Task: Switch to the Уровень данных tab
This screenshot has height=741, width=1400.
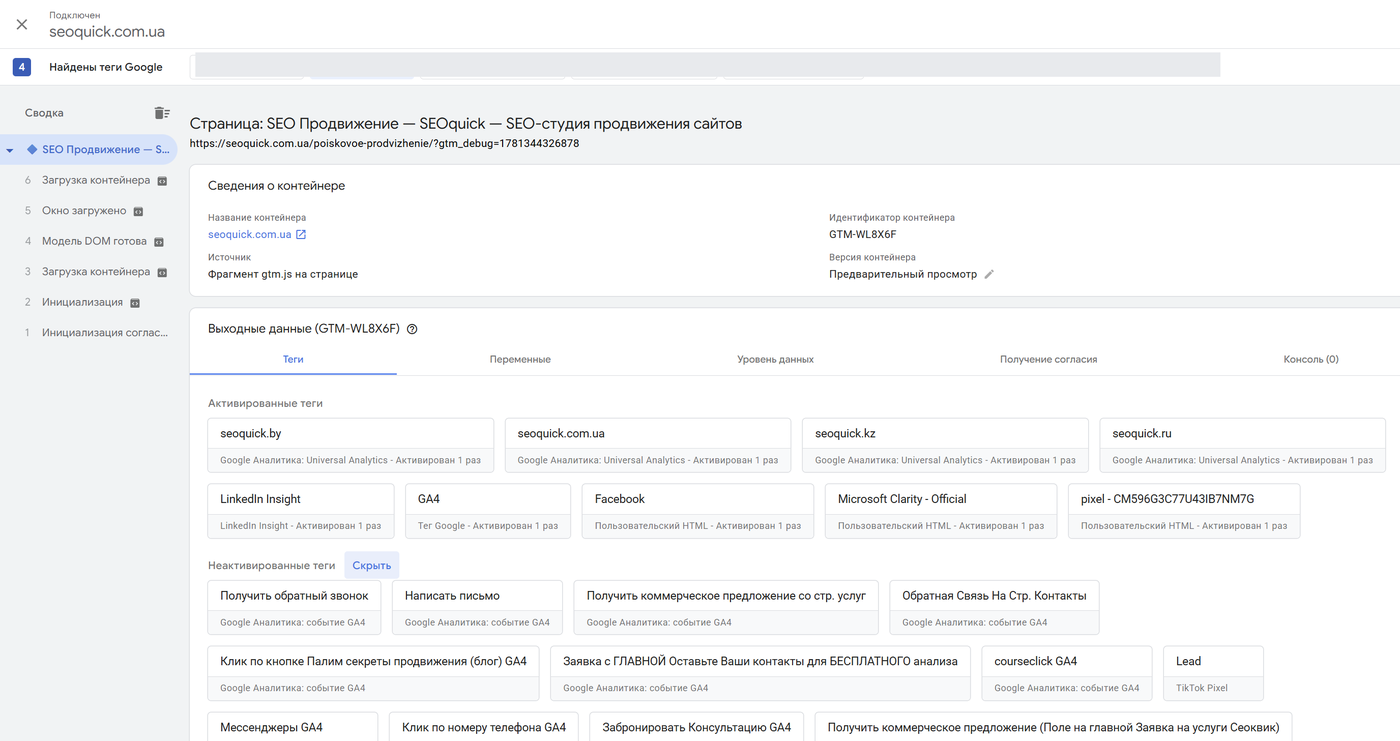Action: [x=775, y=359]
